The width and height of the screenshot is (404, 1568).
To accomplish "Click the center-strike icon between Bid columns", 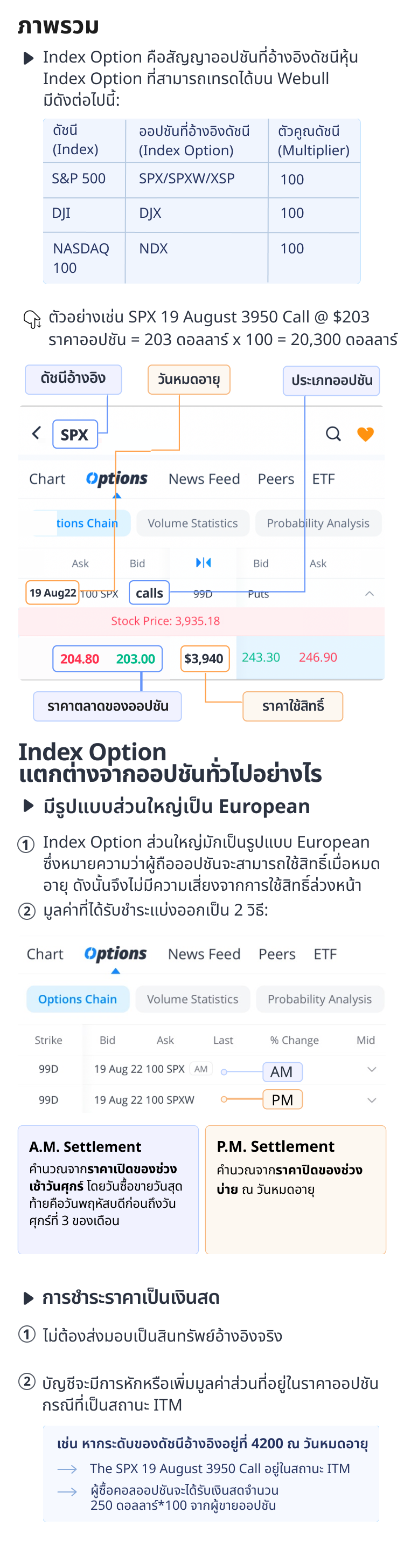I will pos(203,562).
